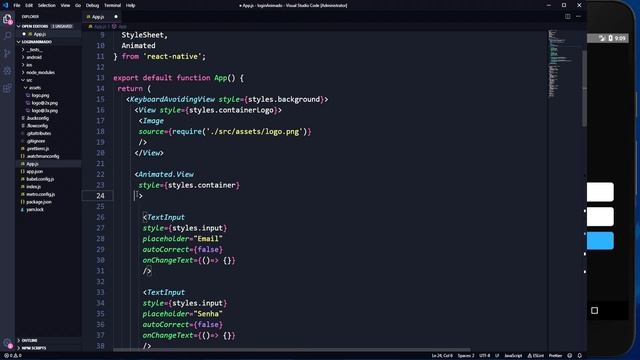Click UTF-8 encoding in status bar
The image size is (640, 360).
pyautogui.click(x=484, y=356)
